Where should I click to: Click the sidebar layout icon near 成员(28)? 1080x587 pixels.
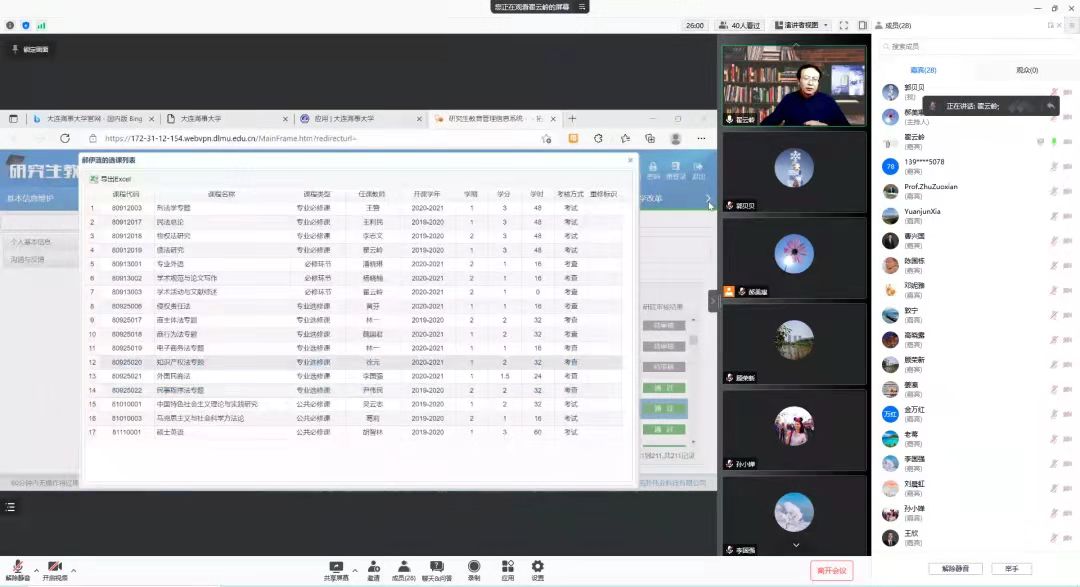[x=864, y=25]
